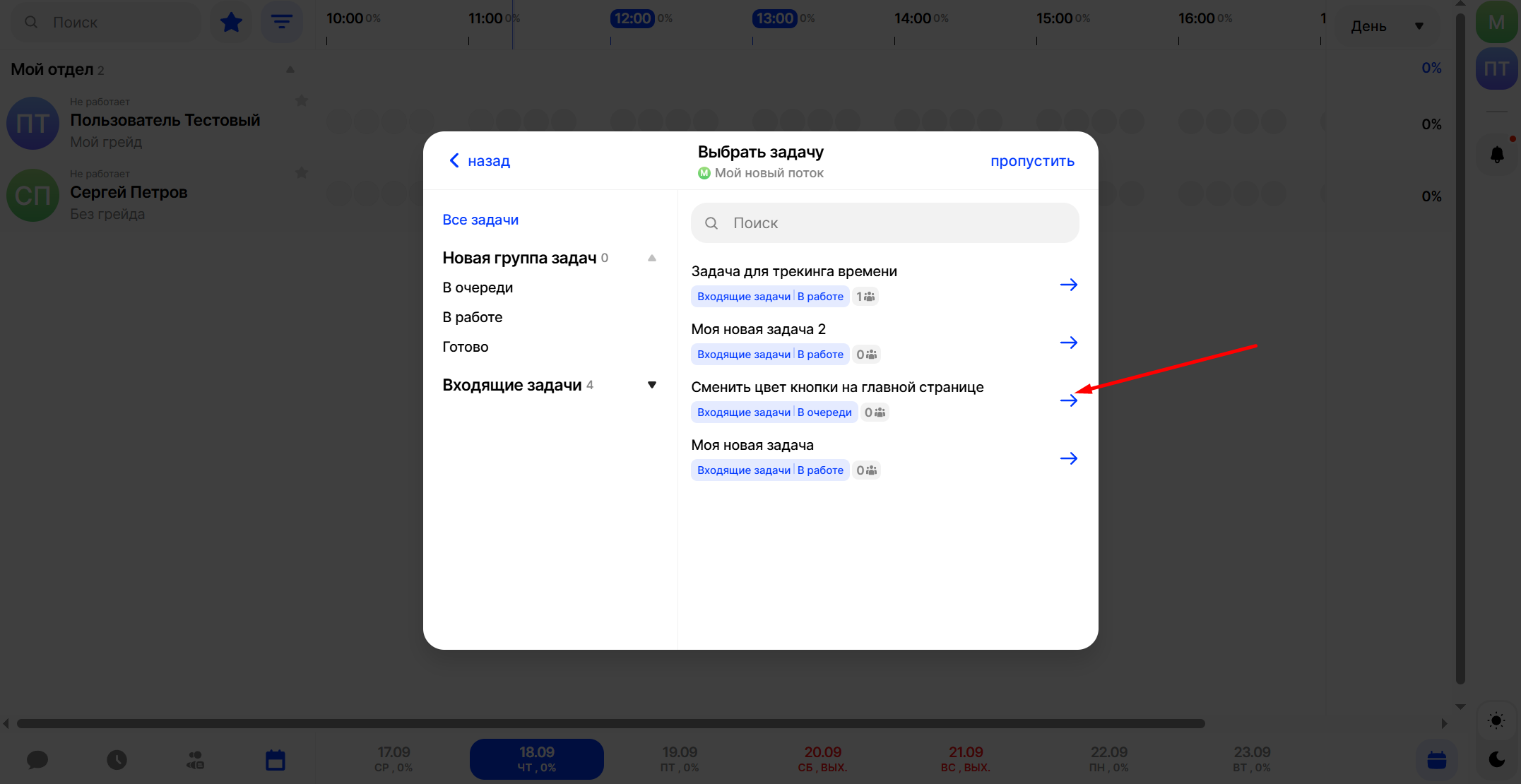1521x784 pixels.
Task: Expand 'Входящие задачи' group
Action: pos(651,385)
